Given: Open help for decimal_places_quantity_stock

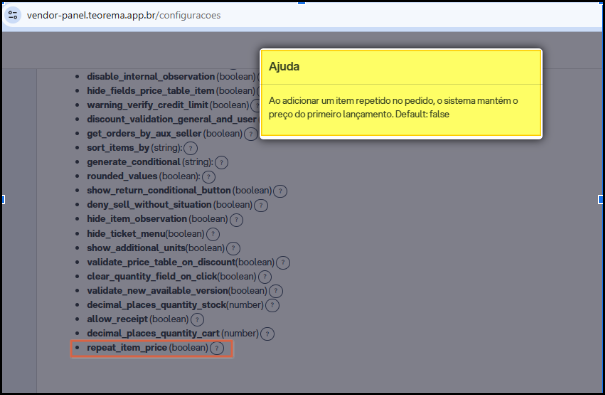Looking at the screenshot, I should (x=272, y=306).
